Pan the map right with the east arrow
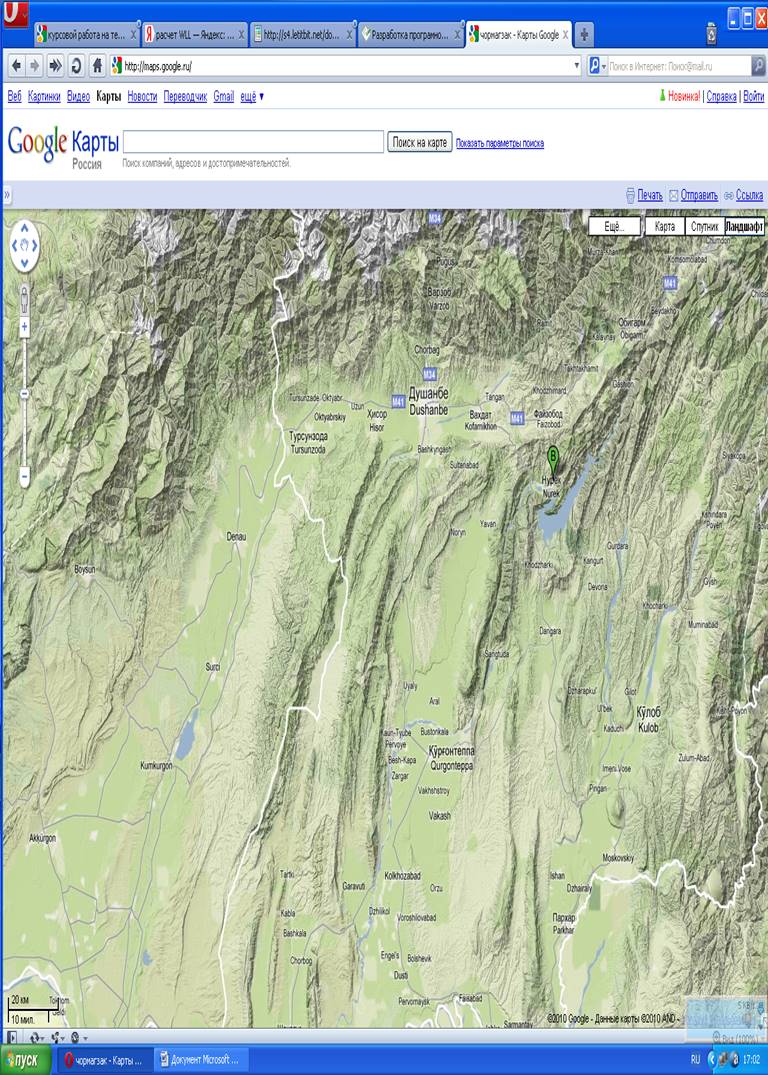 click(35, 245)
